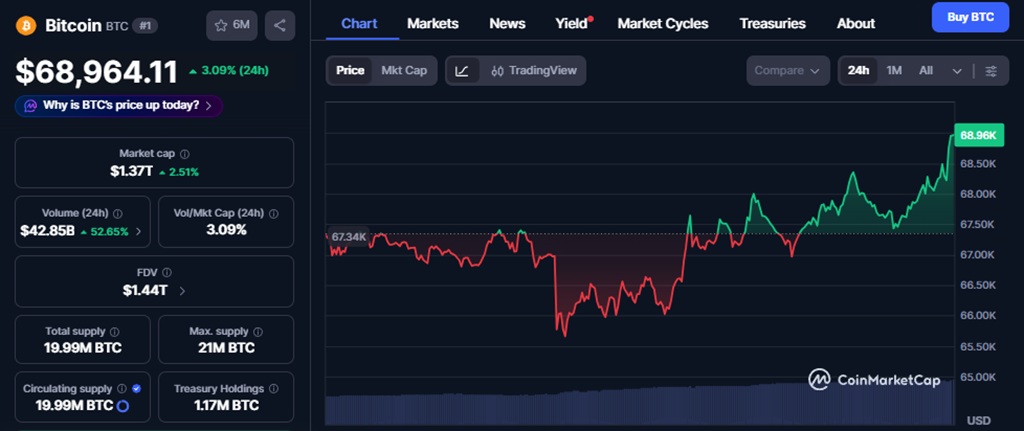The height and width of the screenshot is (431, 1024).
Task: Click the 21M BTC max supply value
Action: 226,347
